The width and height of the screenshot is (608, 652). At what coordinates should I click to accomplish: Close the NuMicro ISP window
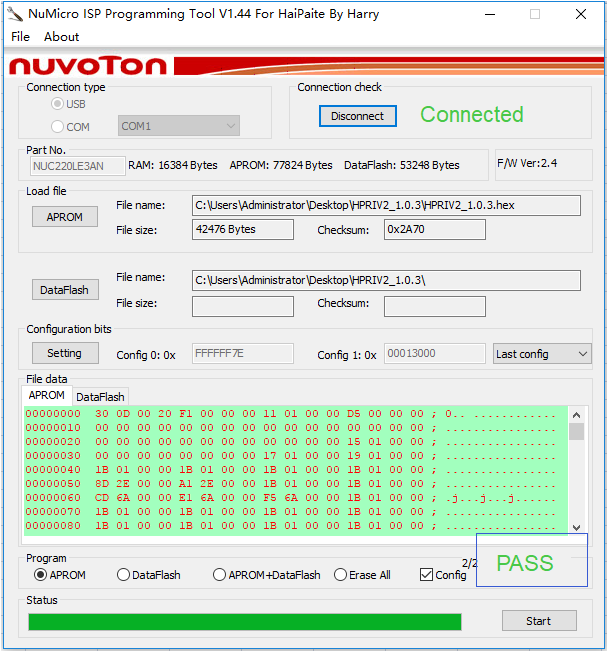tap(581, 14)
